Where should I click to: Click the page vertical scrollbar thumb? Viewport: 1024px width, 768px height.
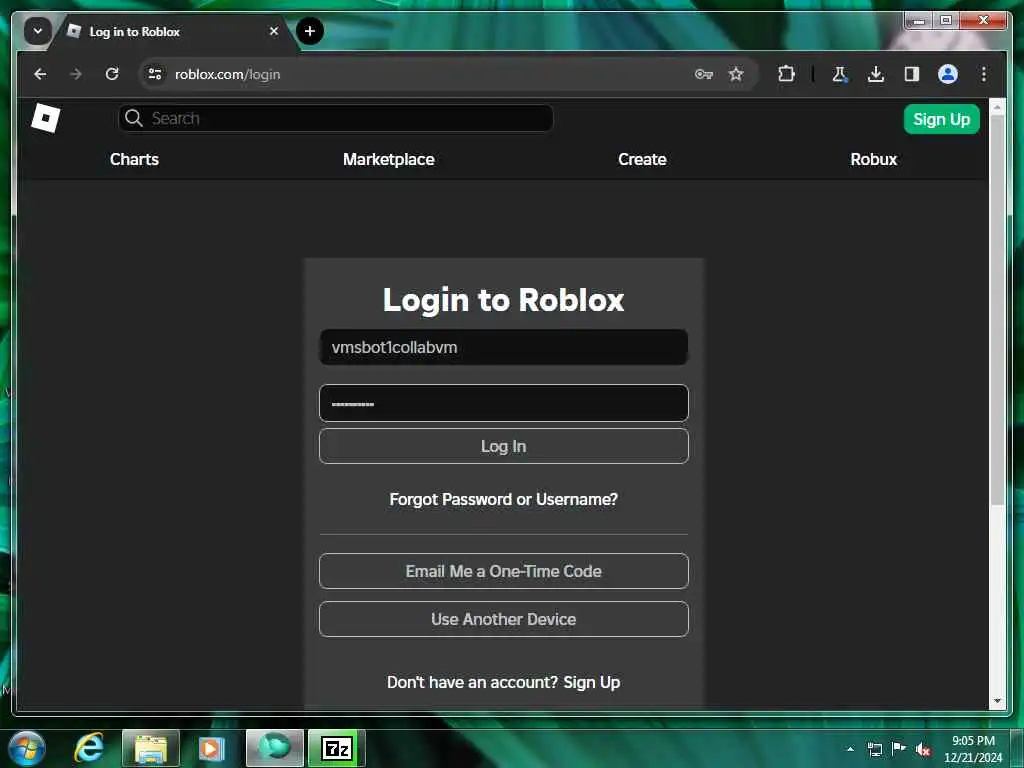coord(997,310)
